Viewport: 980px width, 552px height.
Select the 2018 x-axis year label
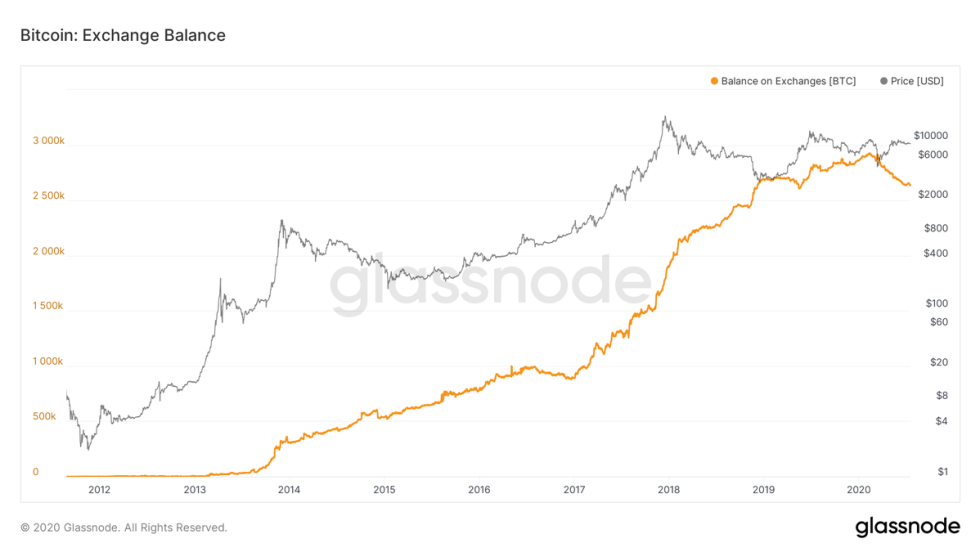point(669,490)
